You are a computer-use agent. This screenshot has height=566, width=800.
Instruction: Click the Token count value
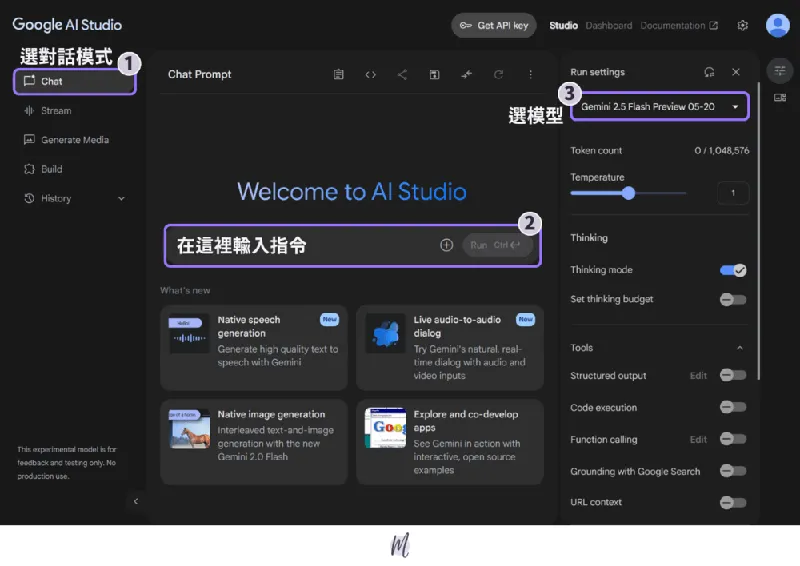[721, 151]
